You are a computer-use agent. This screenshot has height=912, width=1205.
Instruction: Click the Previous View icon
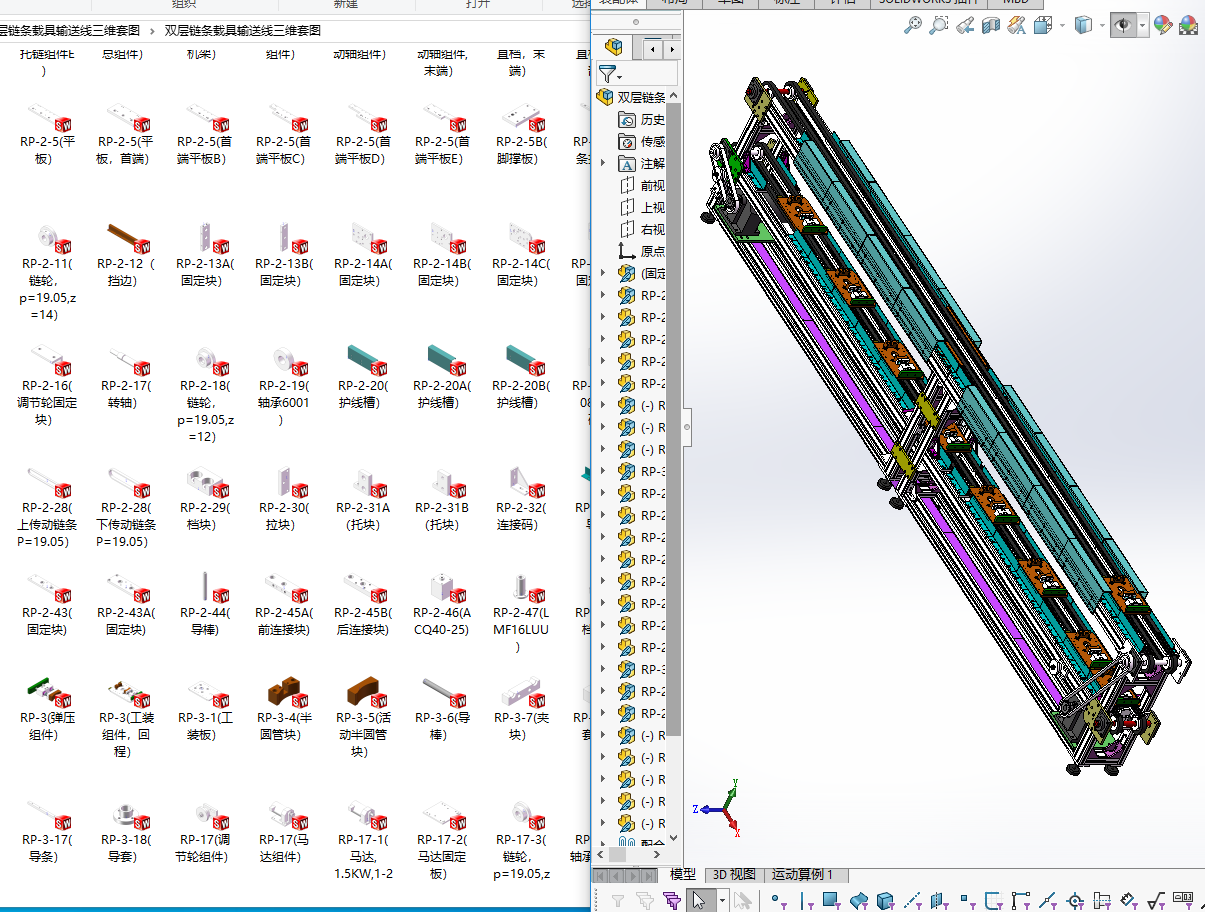[966, 26]
